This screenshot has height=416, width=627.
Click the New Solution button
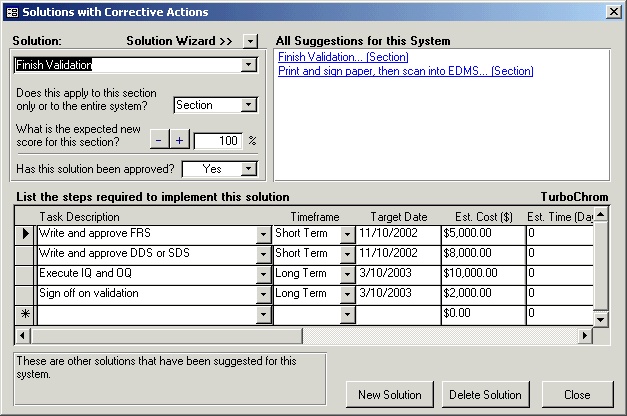point(390,394)
